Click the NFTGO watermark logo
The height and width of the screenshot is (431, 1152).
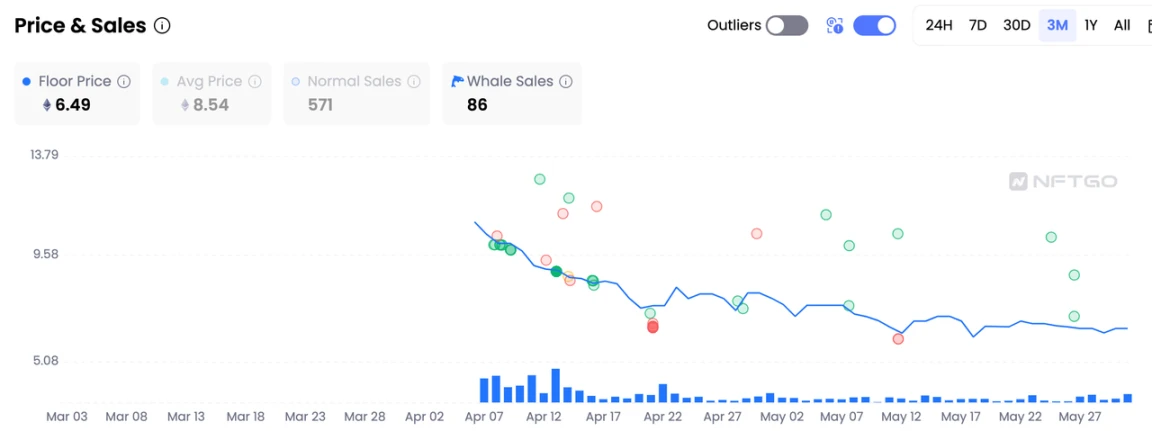coord(1063,181)
